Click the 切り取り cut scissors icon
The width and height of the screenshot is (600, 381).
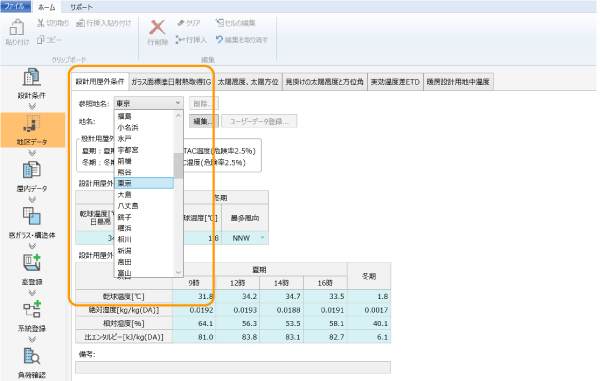[40, 23]
